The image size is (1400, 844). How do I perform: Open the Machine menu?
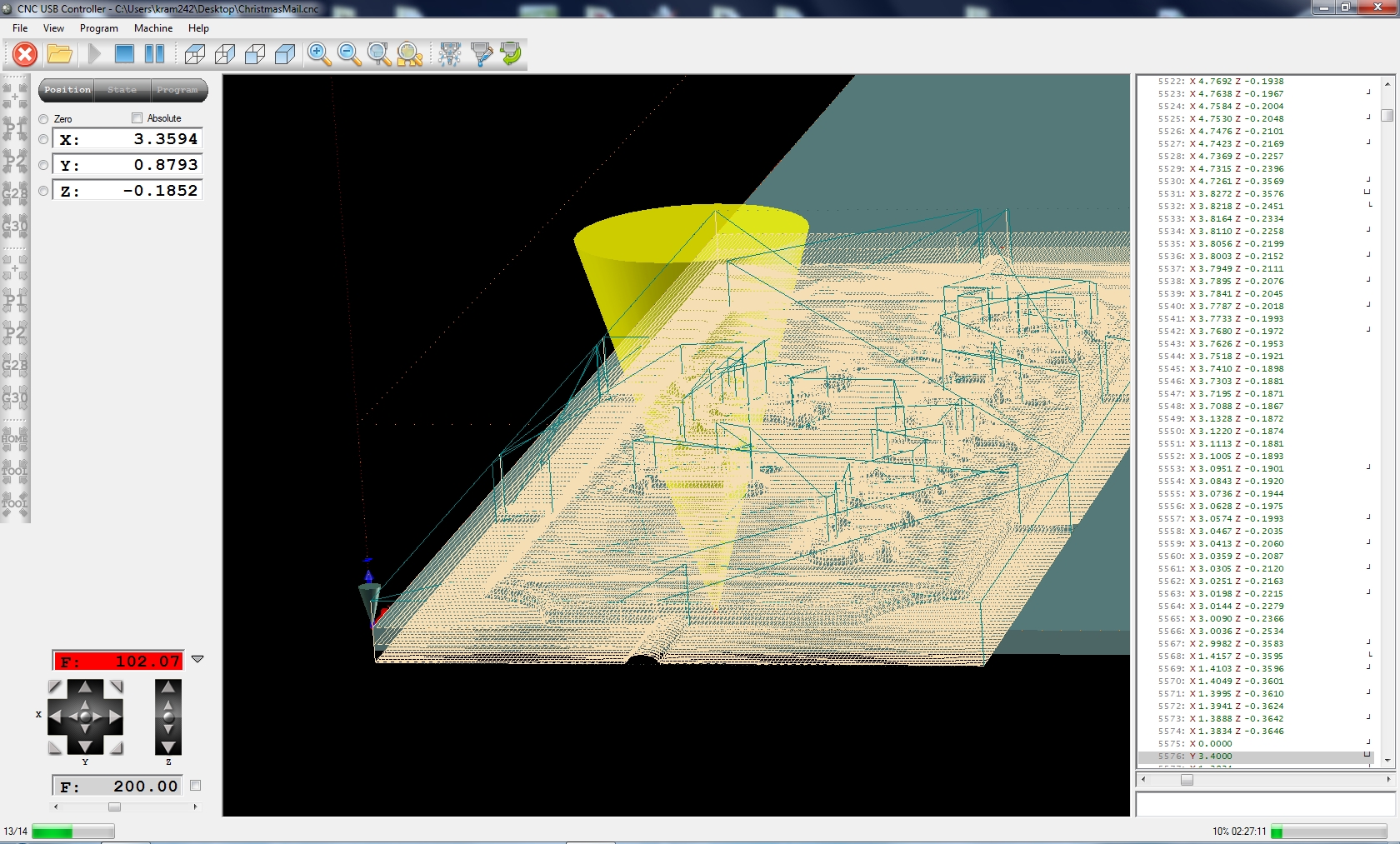click(x=153, y=28)
